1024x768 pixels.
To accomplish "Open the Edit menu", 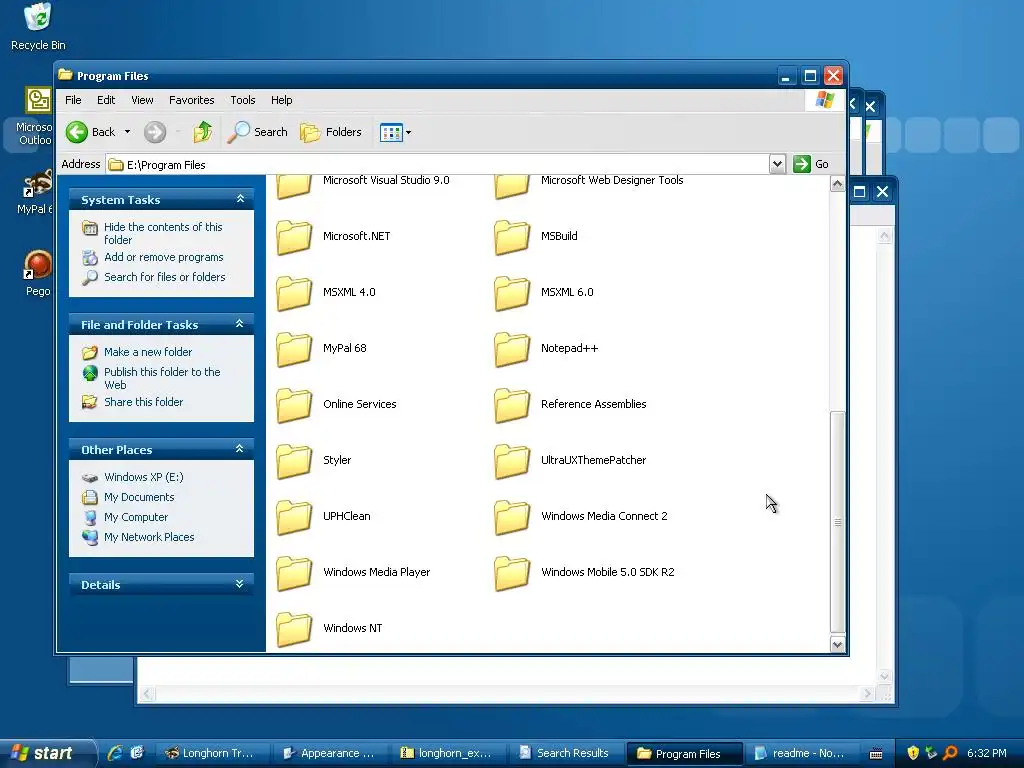I will [106, 100].
